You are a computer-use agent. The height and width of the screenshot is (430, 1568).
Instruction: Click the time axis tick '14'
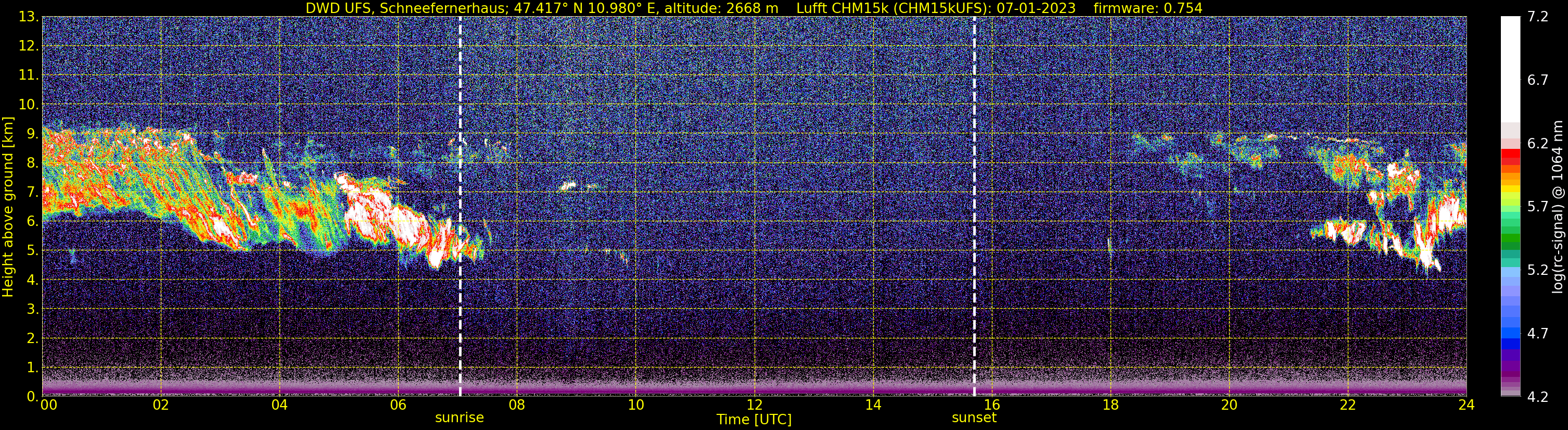coord(873,405)
